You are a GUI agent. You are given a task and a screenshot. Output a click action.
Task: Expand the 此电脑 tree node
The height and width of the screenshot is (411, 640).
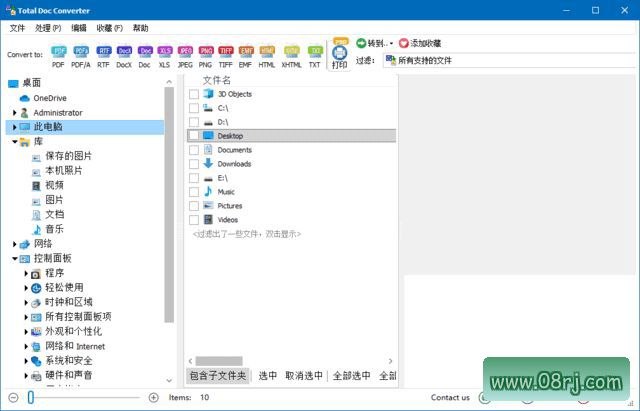tap(15, 127)
